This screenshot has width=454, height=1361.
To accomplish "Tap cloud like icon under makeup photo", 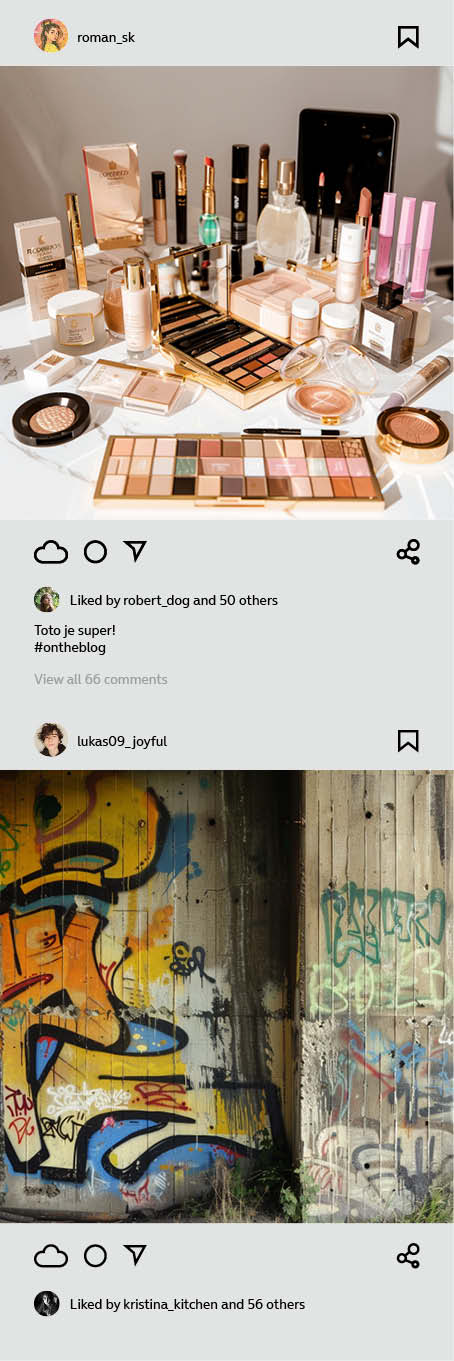I will [51, 552].
